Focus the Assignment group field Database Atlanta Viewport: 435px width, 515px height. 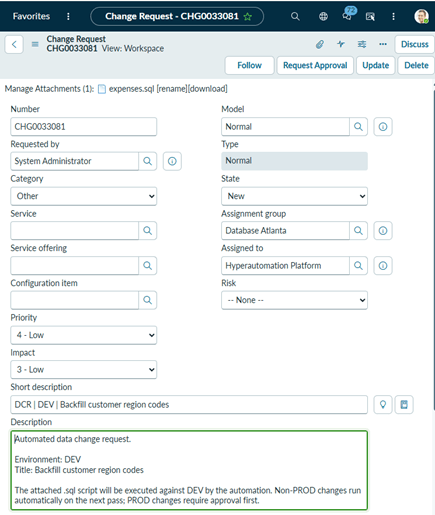click(286, 231)
